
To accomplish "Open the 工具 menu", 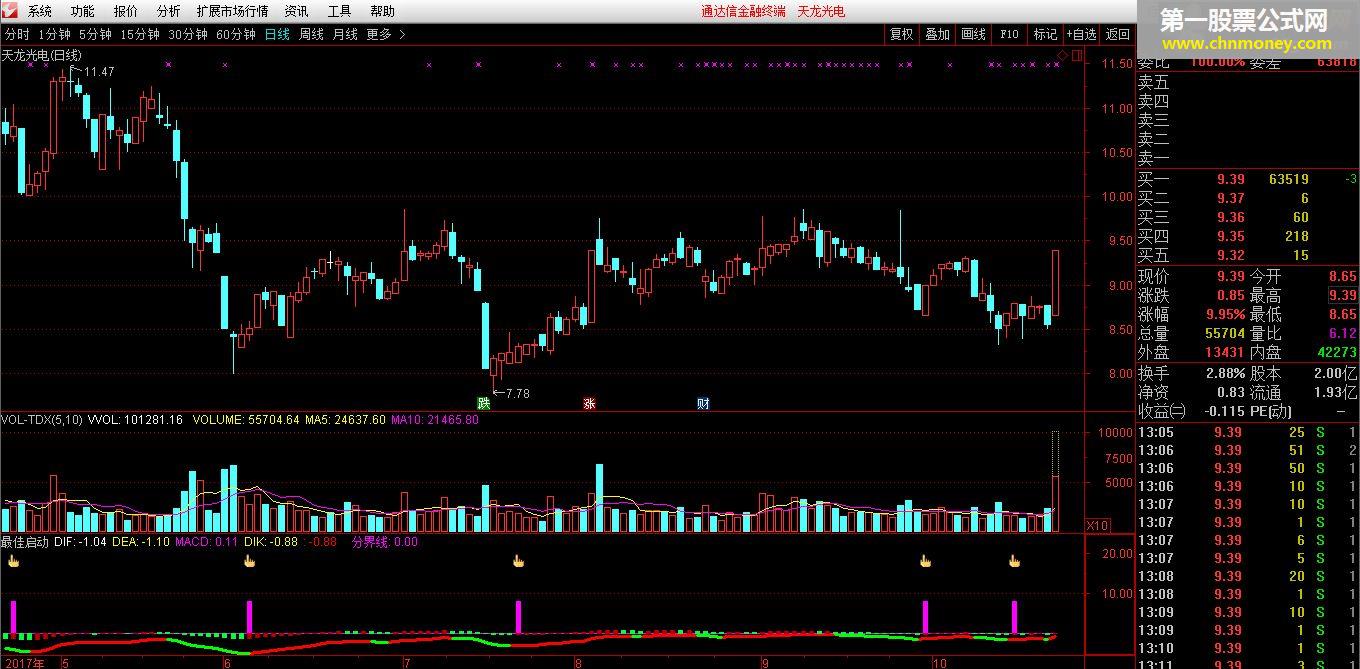I will tap(339, 11).
